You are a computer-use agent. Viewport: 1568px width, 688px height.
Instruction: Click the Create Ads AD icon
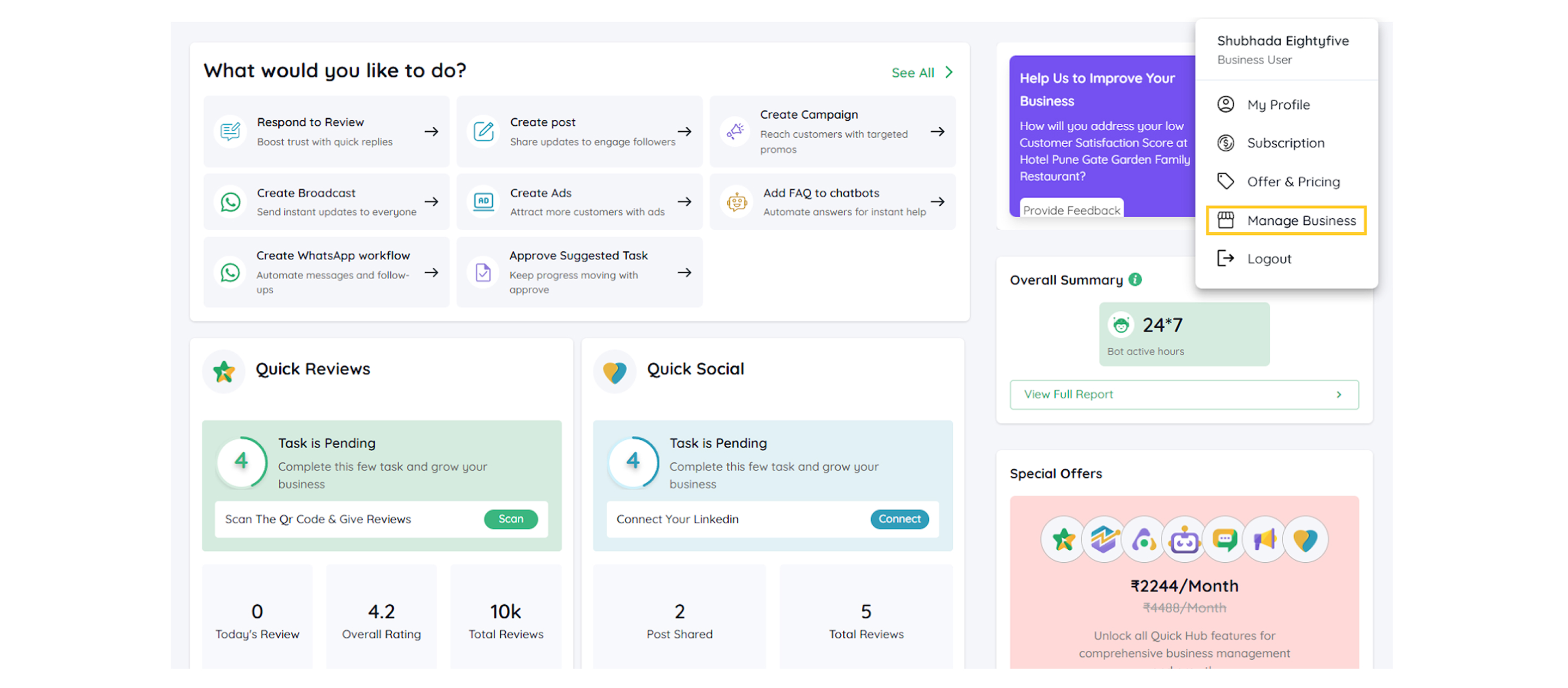tap(483, 202)
